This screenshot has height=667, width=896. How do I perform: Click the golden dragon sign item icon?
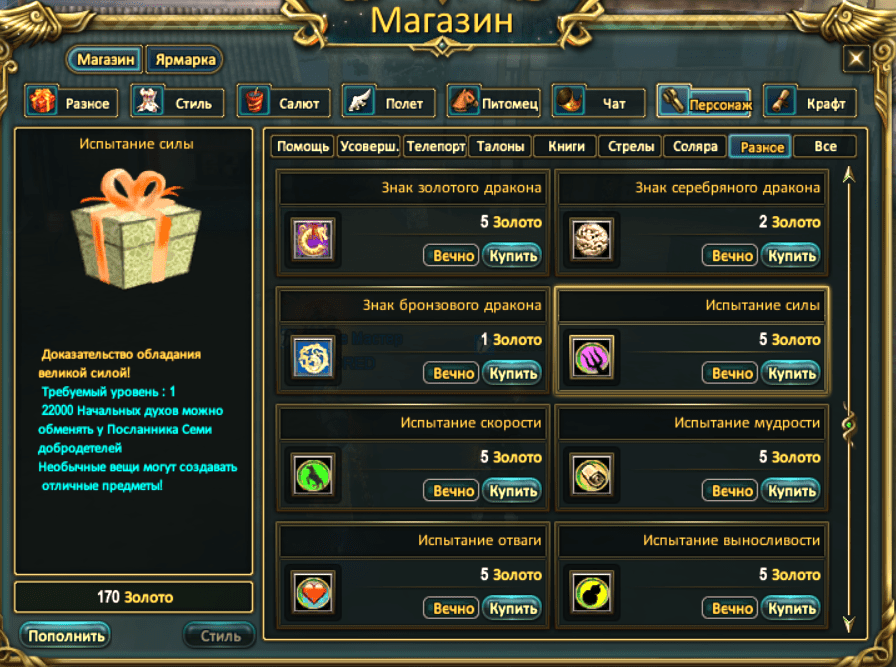tap(313, 239)
